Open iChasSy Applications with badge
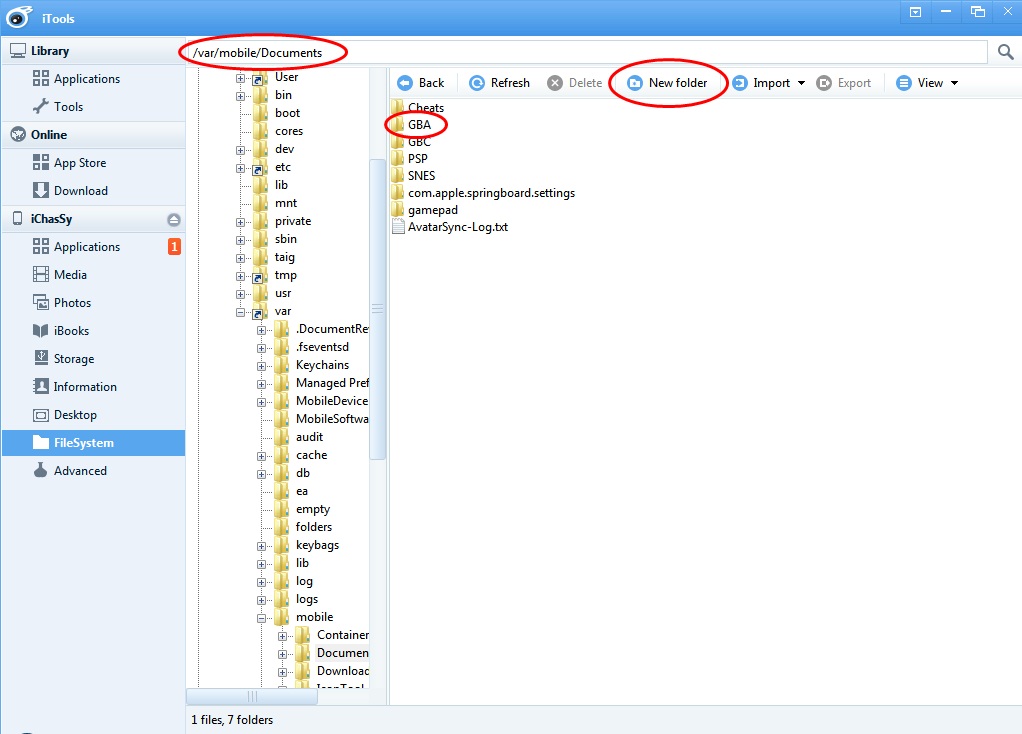1022x734 pixels. (x=87, y=246)
